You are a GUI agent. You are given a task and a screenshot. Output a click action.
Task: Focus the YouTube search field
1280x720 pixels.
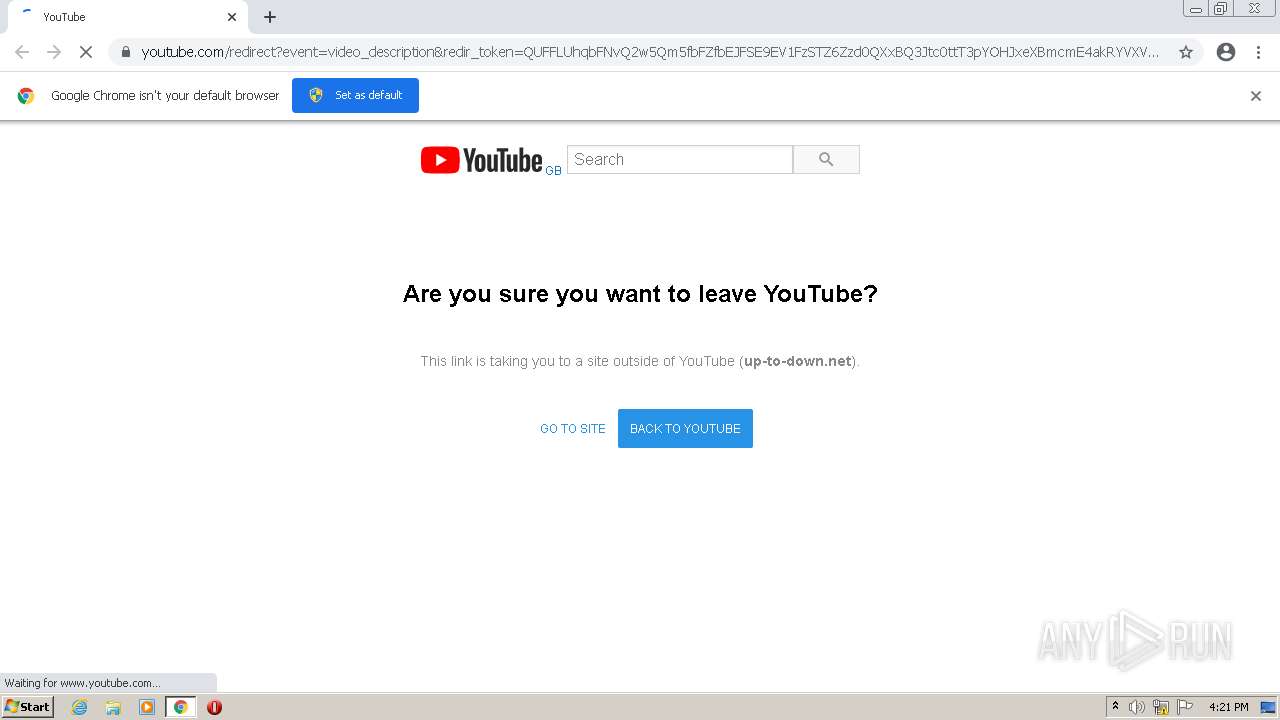(680, 159)
